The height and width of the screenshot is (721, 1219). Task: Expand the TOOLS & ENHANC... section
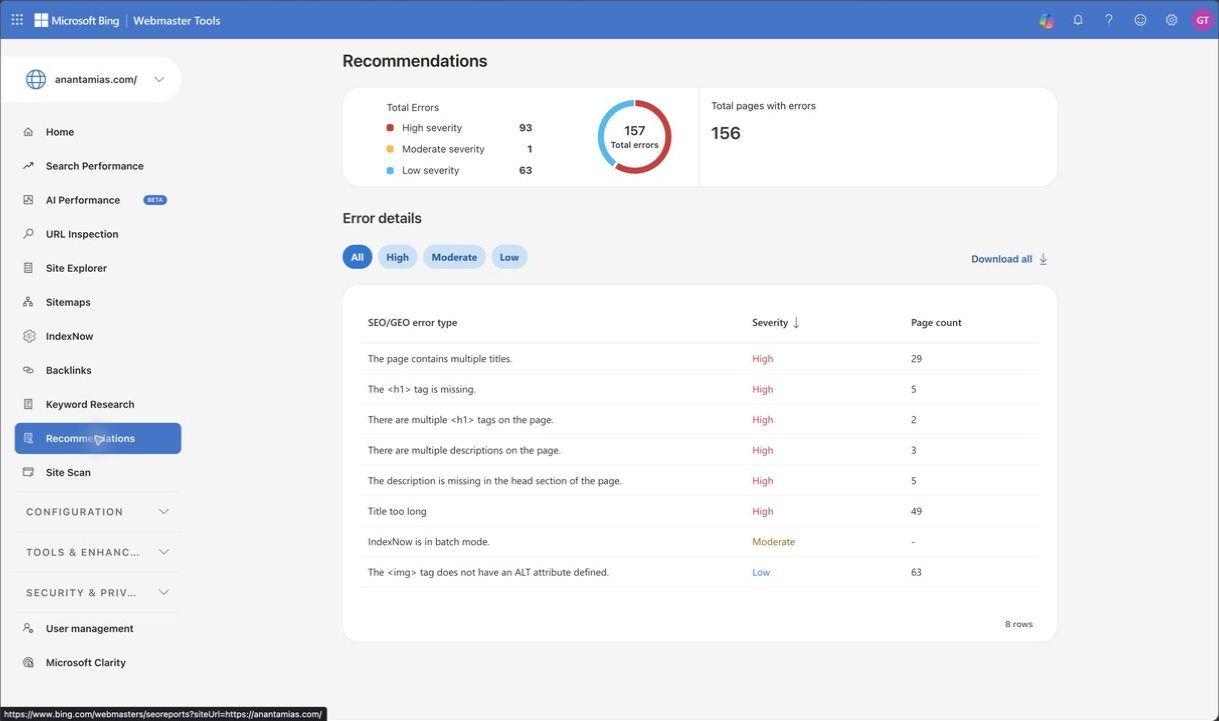pos(98,552)
